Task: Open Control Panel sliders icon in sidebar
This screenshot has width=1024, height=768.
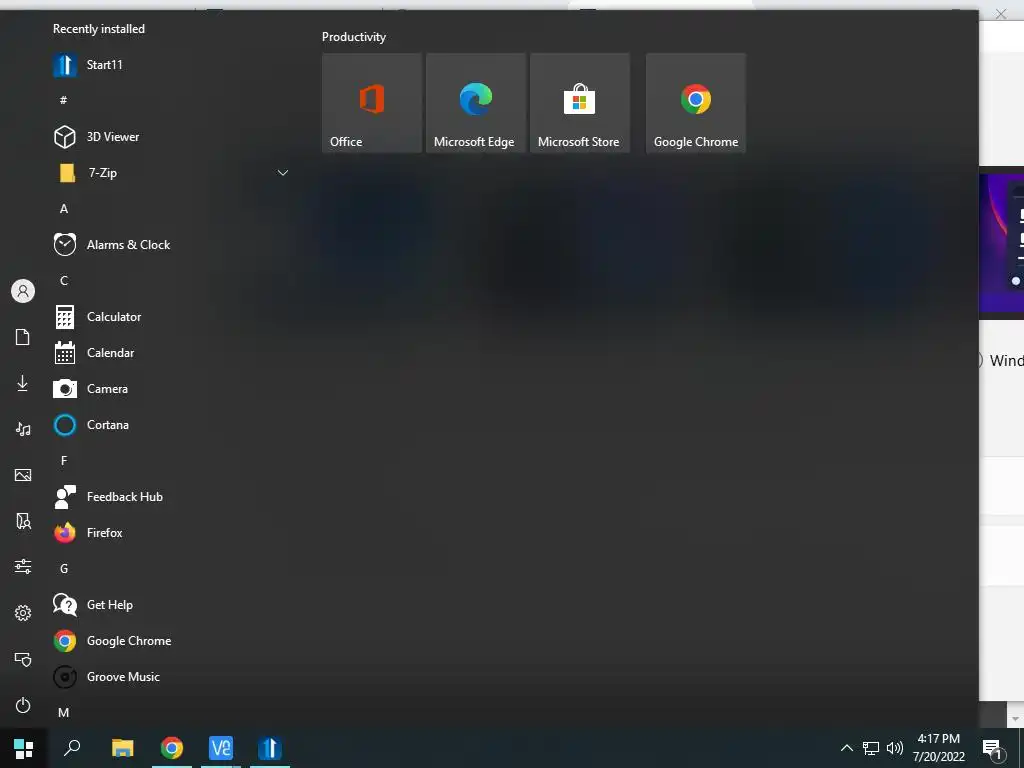Action: [x=23, y=566]
